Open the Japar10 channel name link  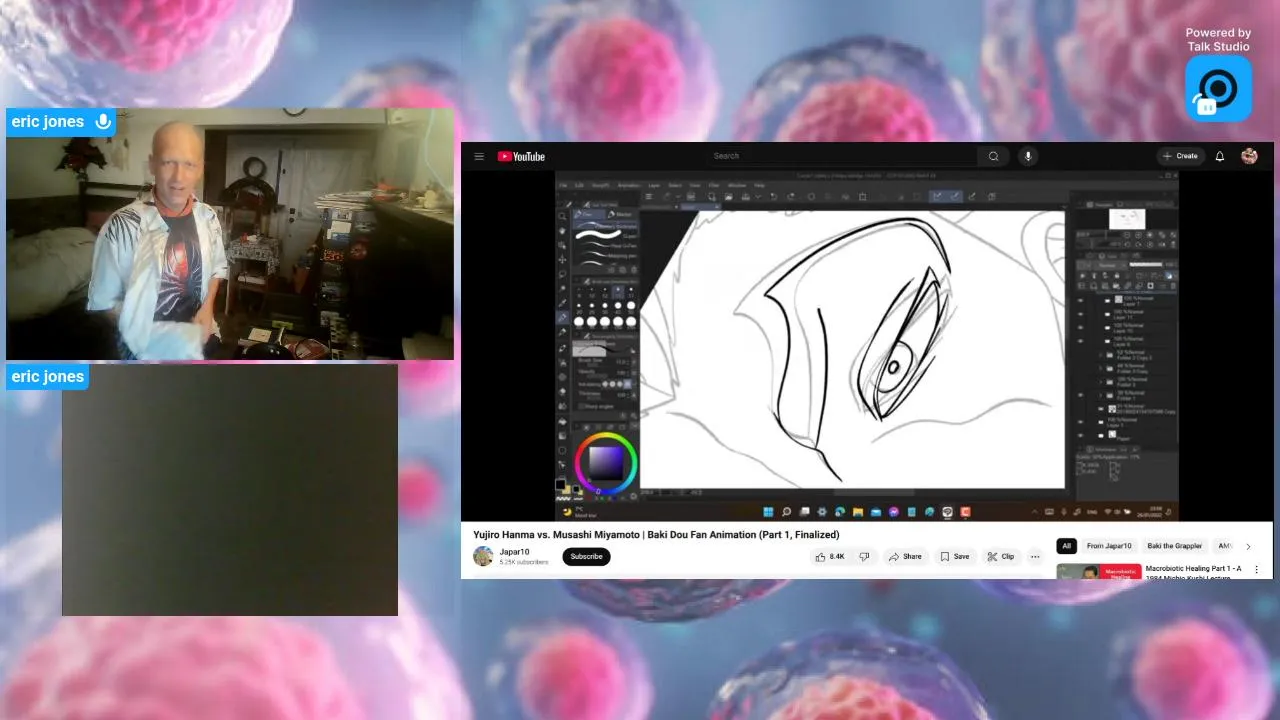pos(514,552)
